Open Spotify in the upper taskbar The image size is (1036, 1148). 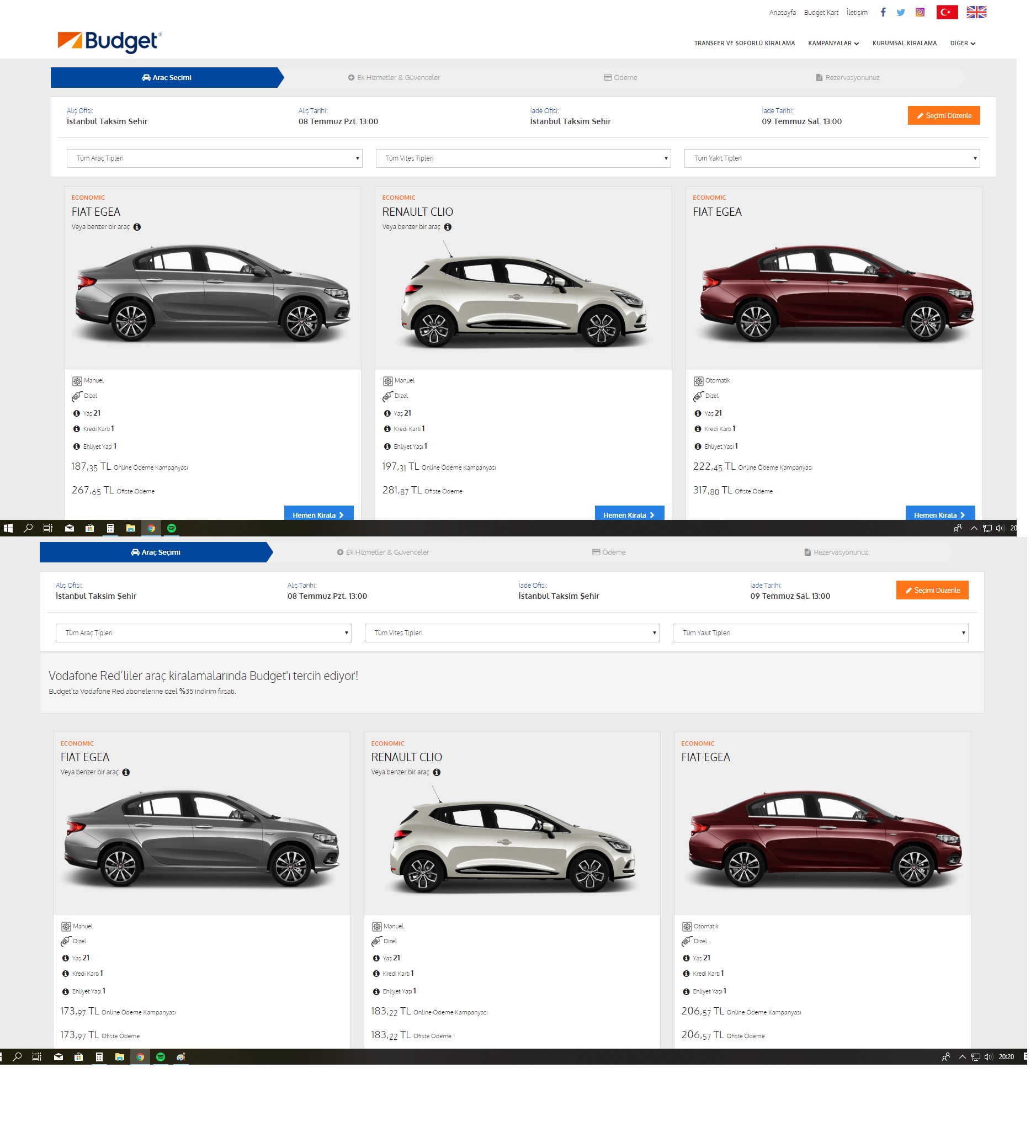click(171, 528)
